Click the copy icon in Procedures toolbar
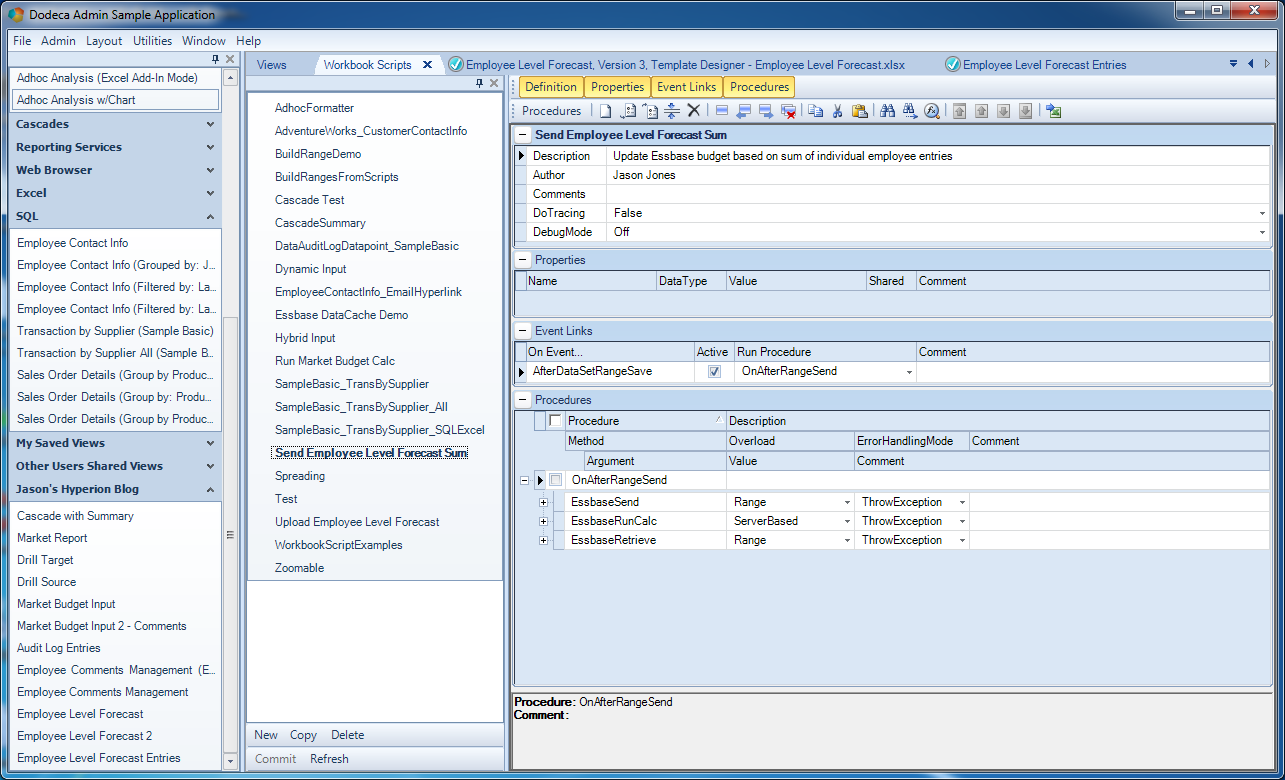Viewport: 1285px width, 780px height. [816, 111]
